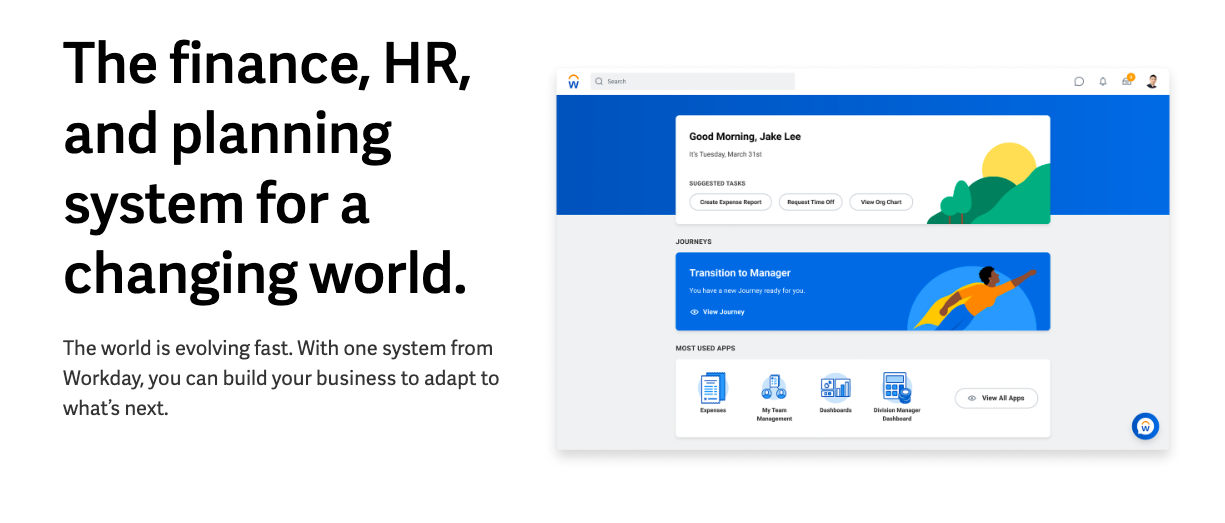Click the Workday logo icon

pos(573,82)
